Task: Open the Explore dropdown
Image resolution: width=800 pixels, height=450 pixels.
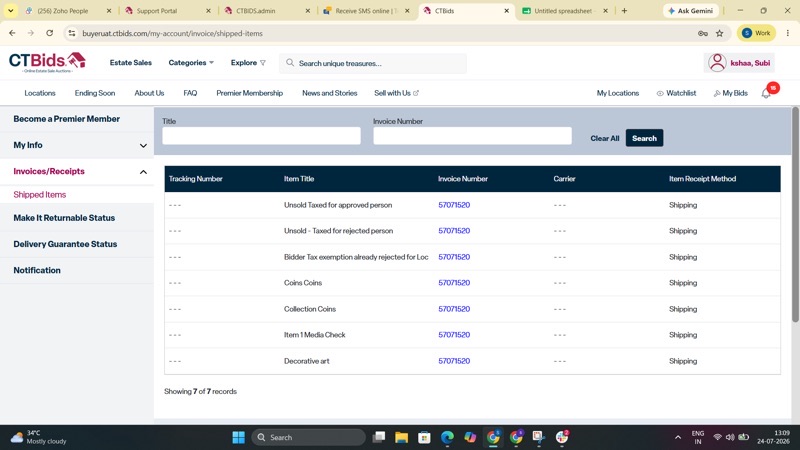Action: click(248, 63)
